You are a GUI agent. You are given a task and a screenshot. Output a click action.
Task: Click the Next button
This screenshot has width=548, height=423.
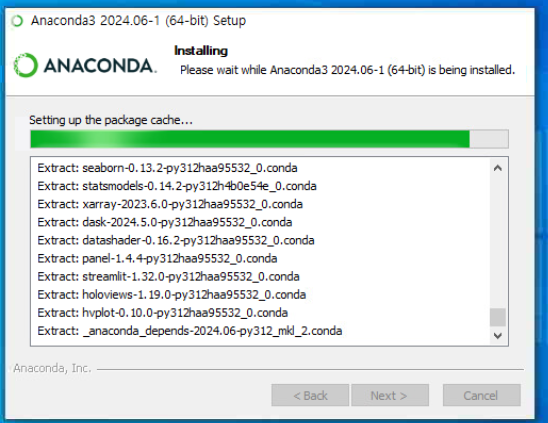pyautogui.click(x=390, y=395)
